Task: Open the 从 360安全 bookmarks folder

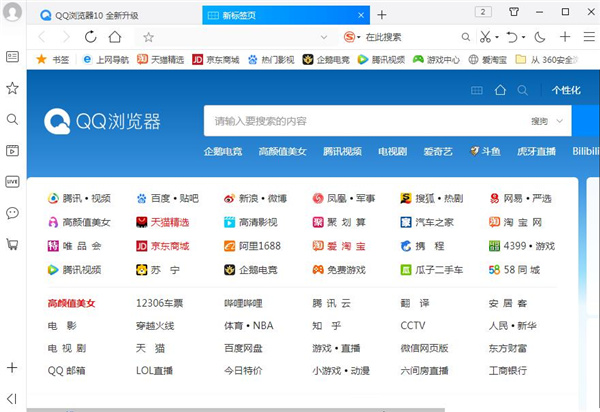Action: [547, 59]
